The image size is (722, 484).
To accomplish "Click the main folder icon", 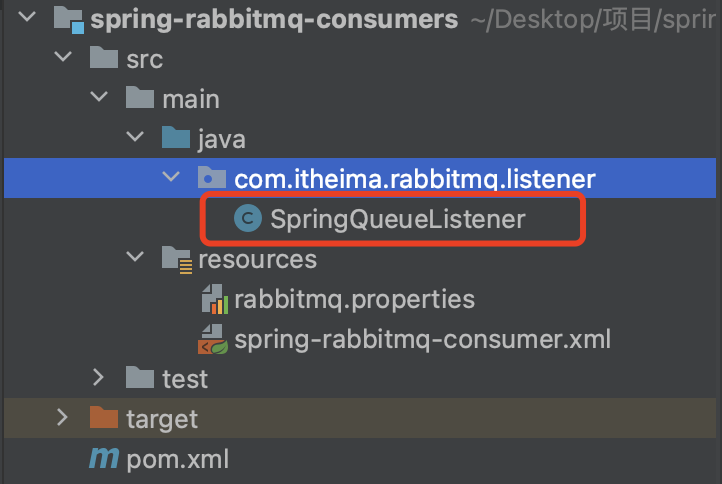I will 141,99.
